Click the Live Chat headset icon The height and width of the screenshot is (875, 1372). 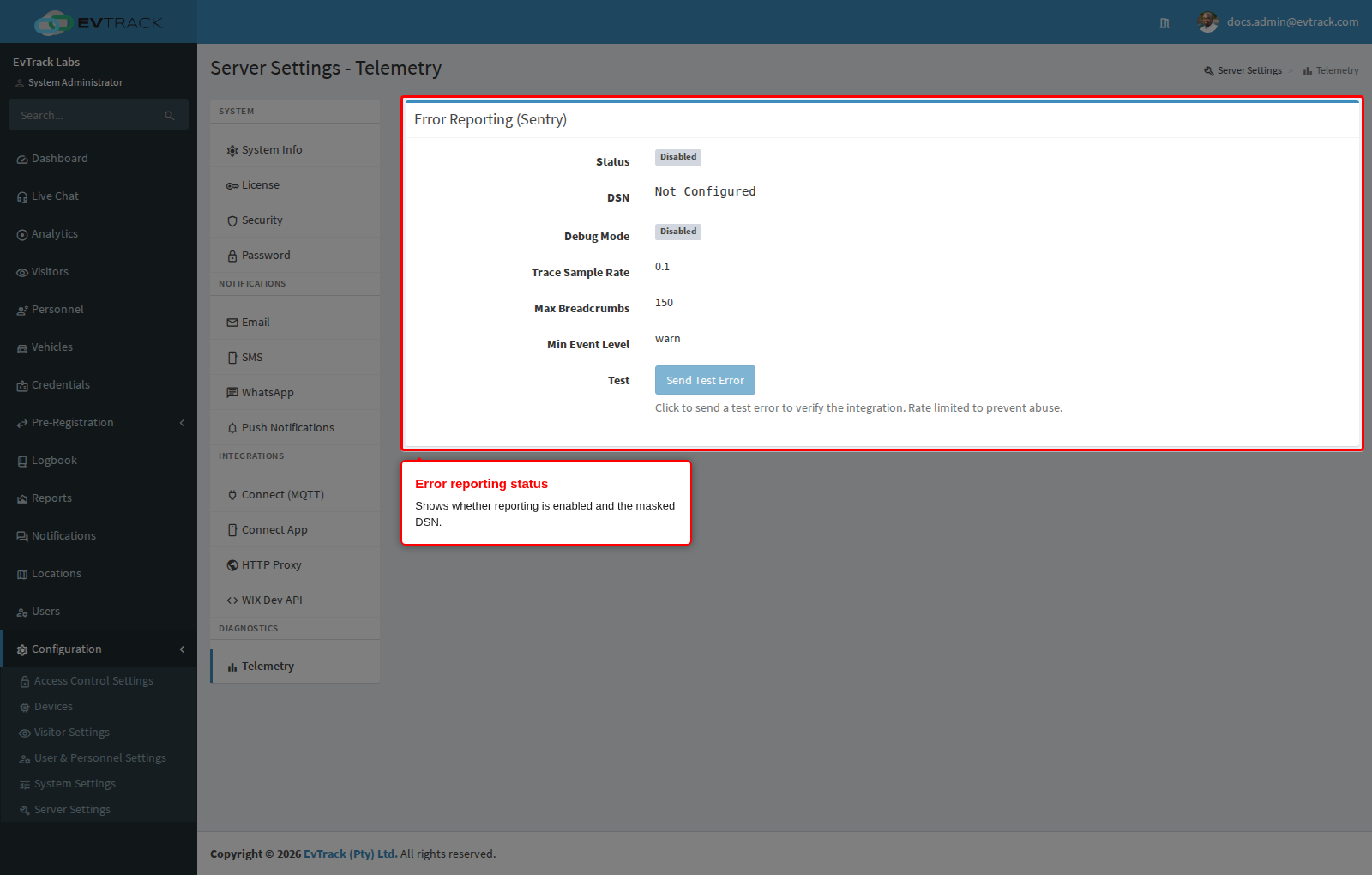pos(22,197)
